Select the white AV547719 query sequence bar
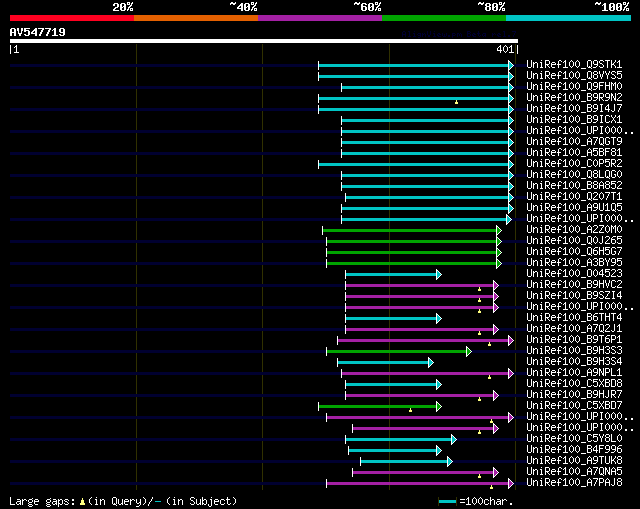This screenshot has width=640, height=509. (x=264, y=41)
